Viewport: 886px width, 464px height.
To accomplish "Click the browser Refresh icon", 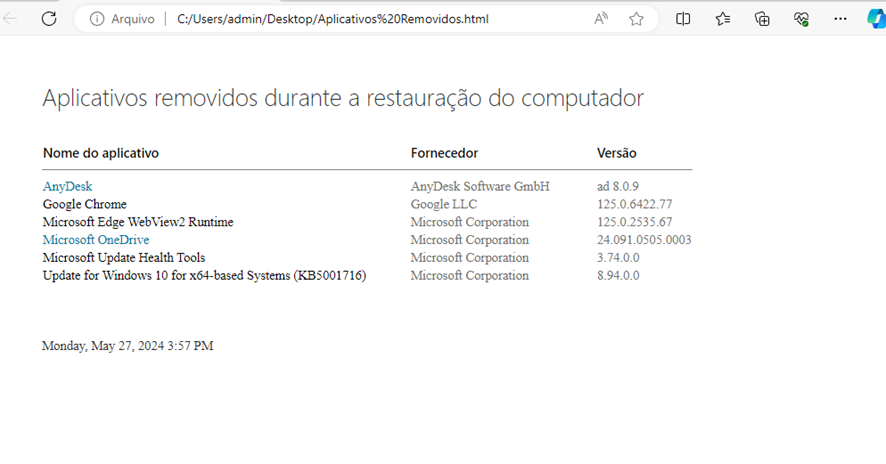I will pyautogui.click(x=49, y=19).
